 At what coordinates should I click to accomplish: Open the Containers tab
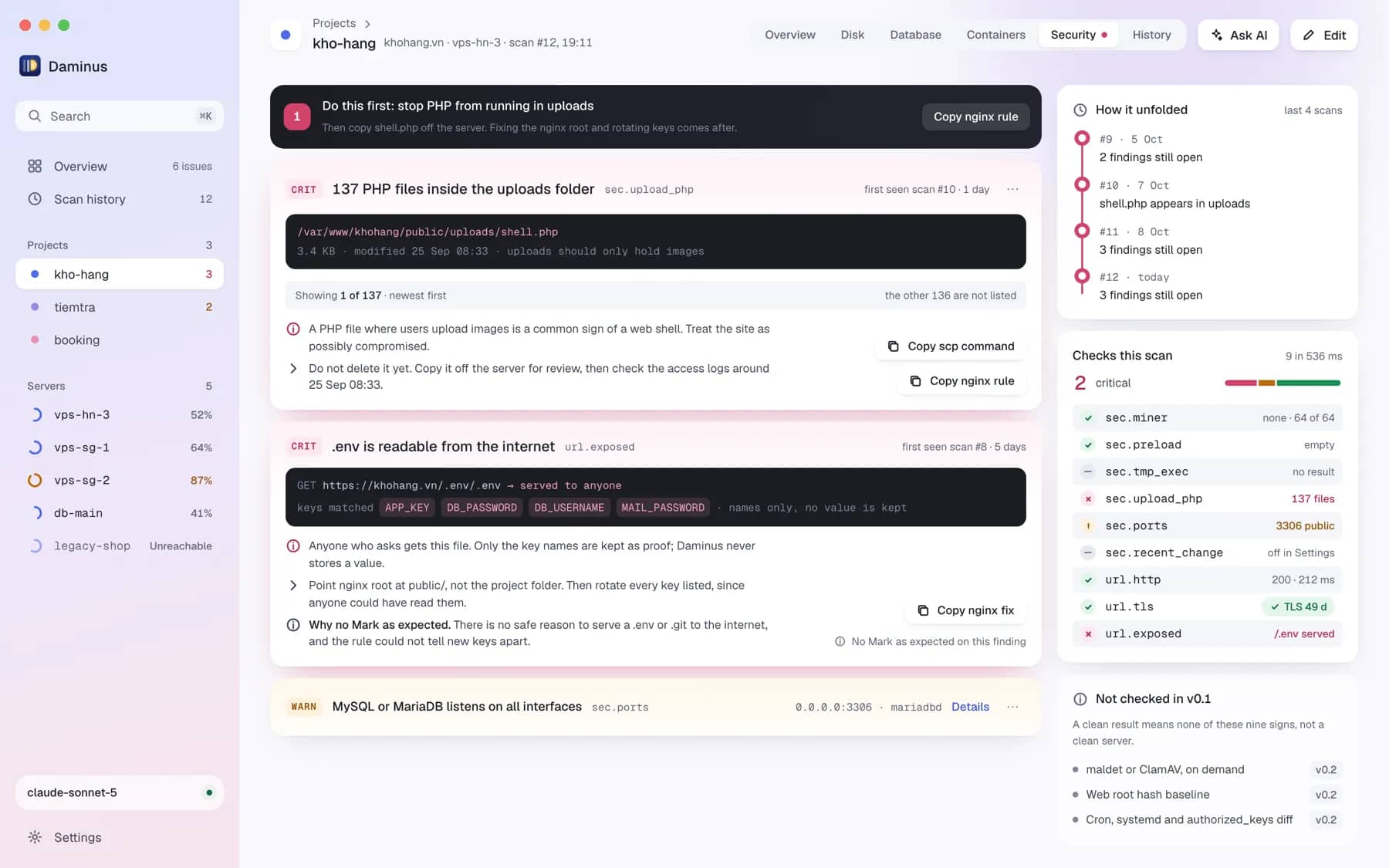(x=995, y=35)
